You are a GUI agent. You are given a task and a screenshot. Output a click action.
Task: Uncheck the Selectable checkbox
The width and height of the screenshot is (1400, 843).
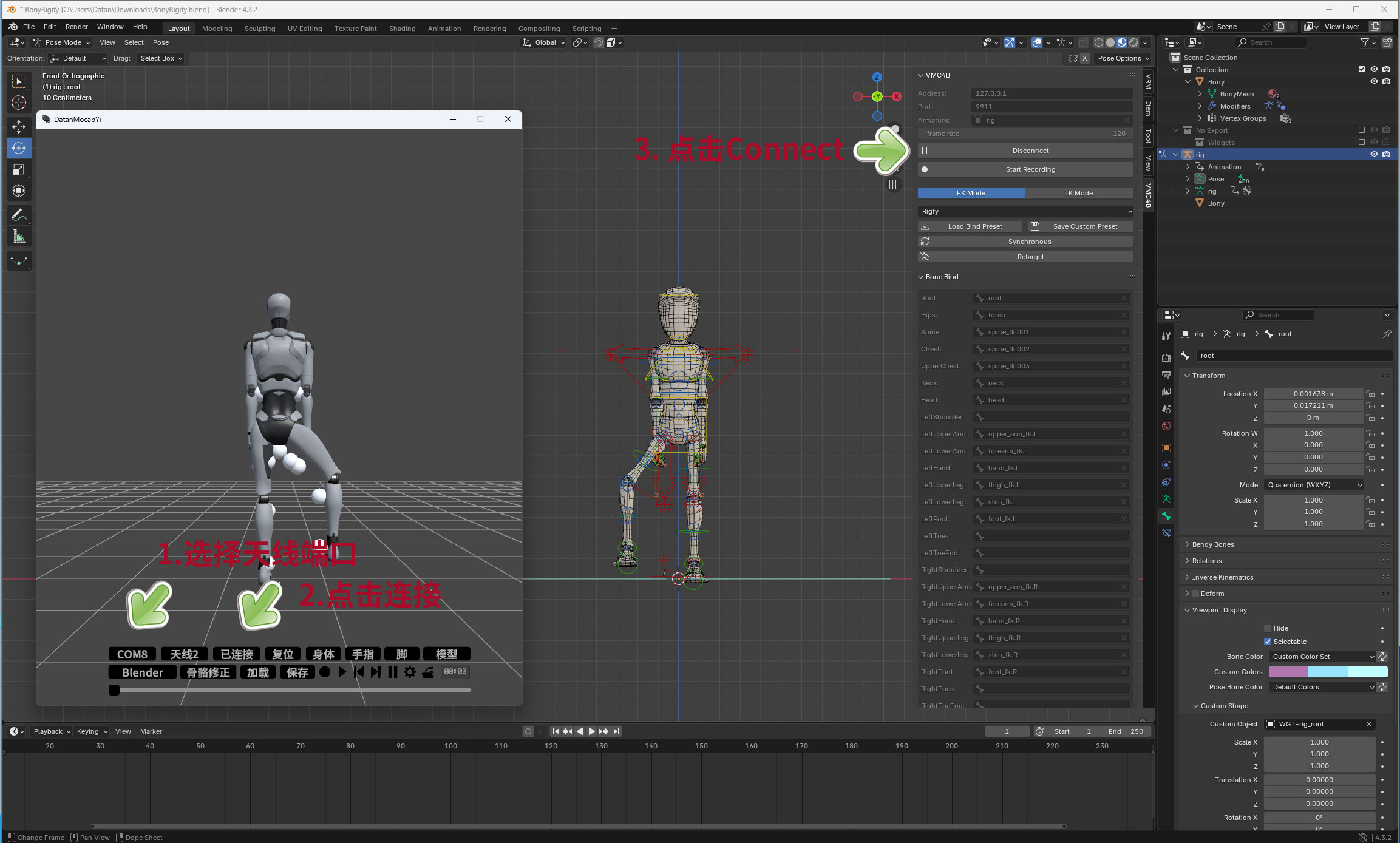click(x=1268, y=642)
